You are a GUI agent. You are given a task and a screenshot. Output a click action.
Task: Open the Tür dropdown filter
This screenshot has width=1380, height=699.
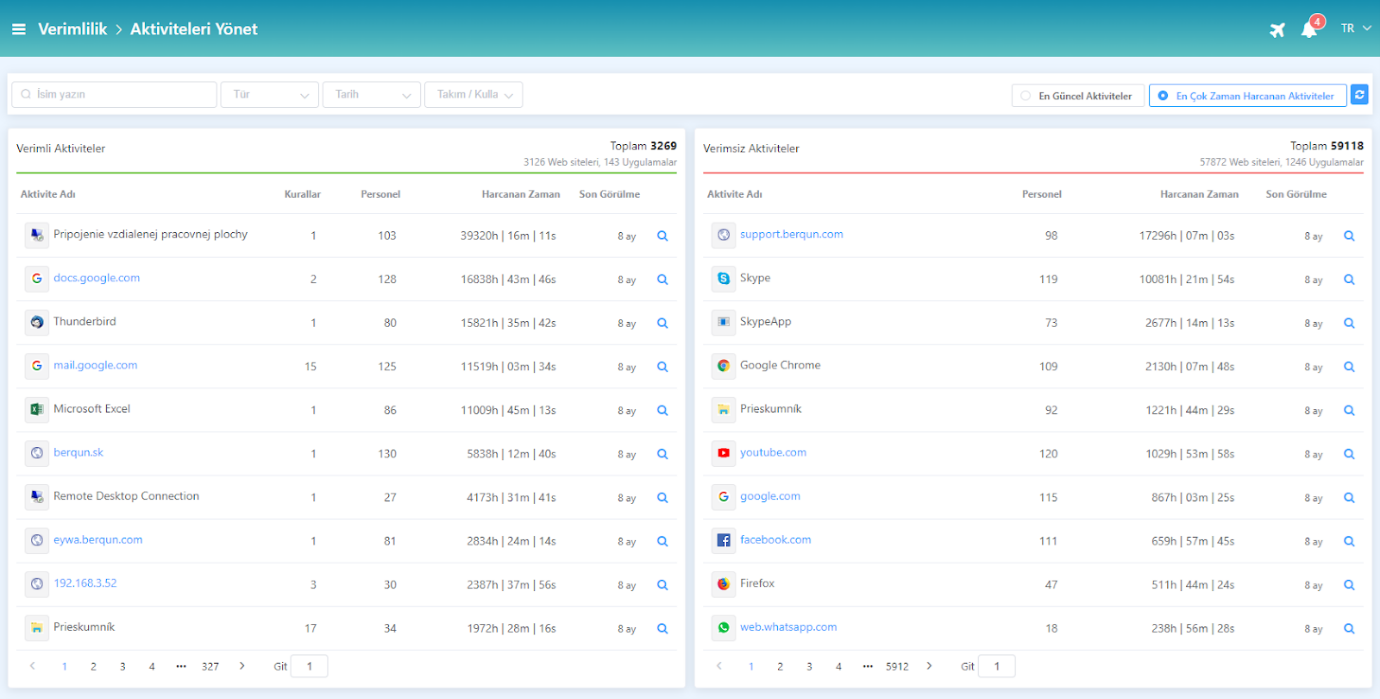[x=270, y=95]
